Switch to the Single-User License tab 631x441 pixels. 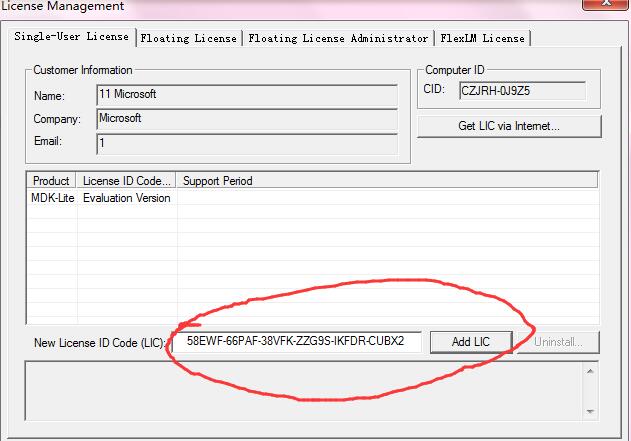[x=72, y=37]
